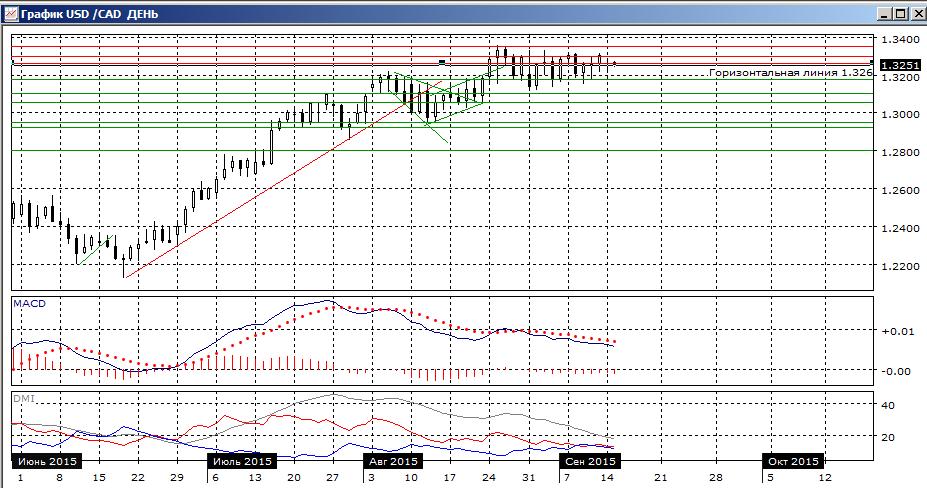
Task: Click date label 5 under Окт 2015
Action: tap(770, 477)
